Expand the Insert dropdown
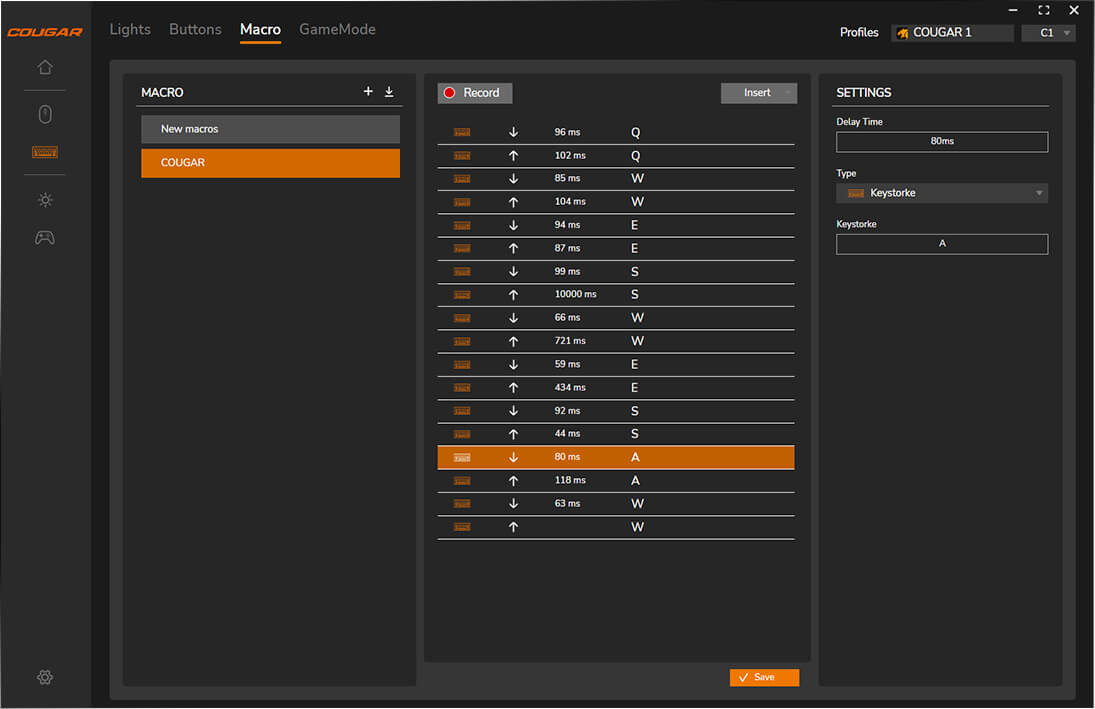The height and width of the screenshot is (709, 1095). click(759, 93)
